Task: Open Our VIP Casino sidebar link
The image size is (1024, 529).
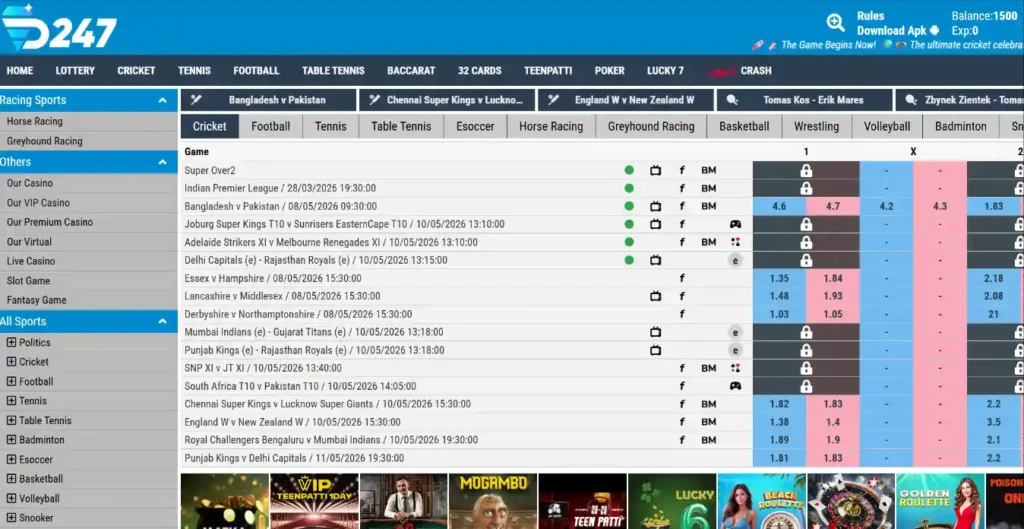Action: [38, 202]
